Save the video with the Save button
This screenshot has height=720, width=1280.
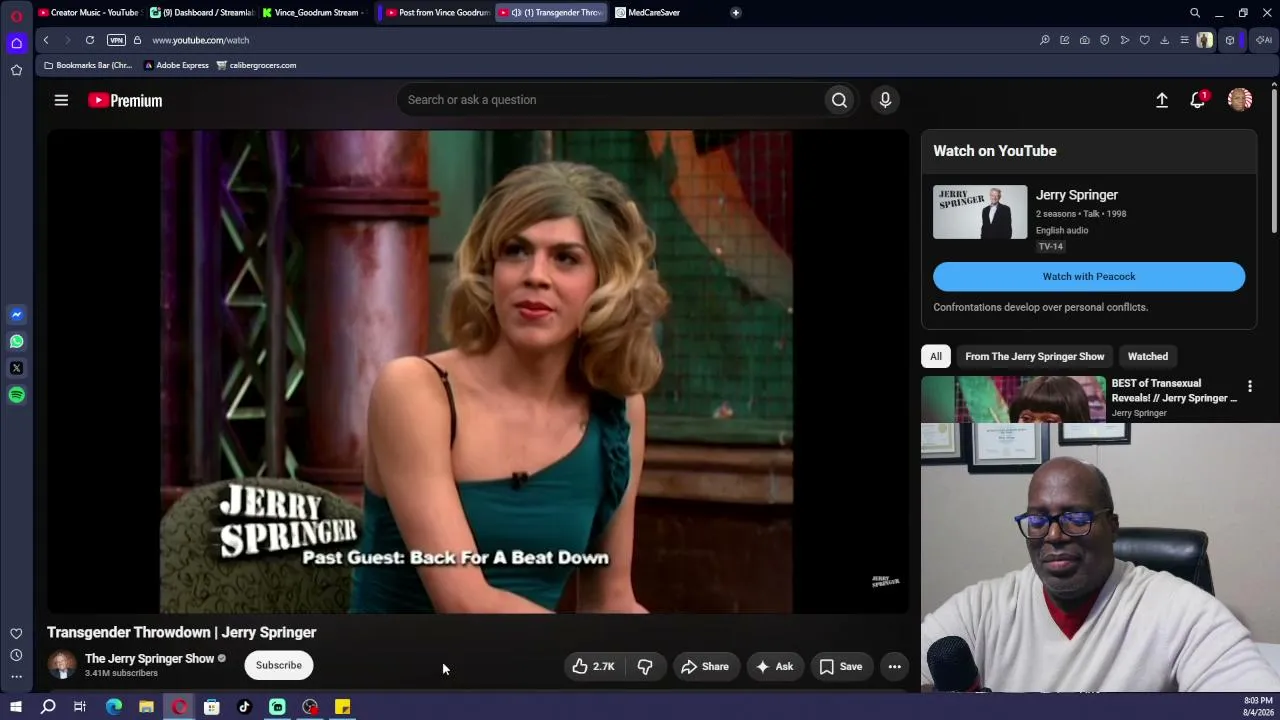coord(841,666)
